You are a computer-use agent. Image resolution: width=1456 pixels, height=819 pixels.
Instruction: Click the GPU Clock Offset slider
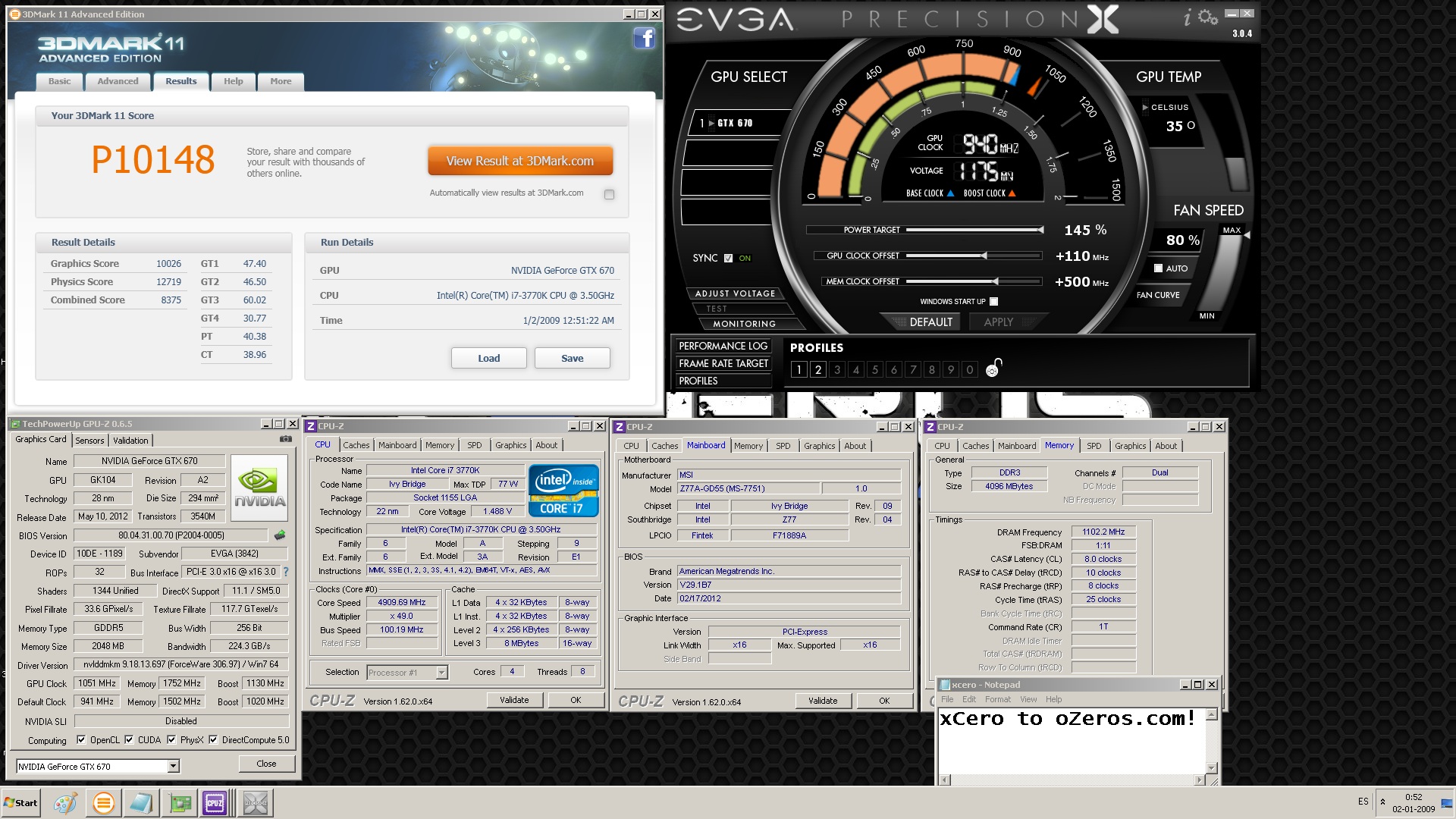(x=974, y=256)
